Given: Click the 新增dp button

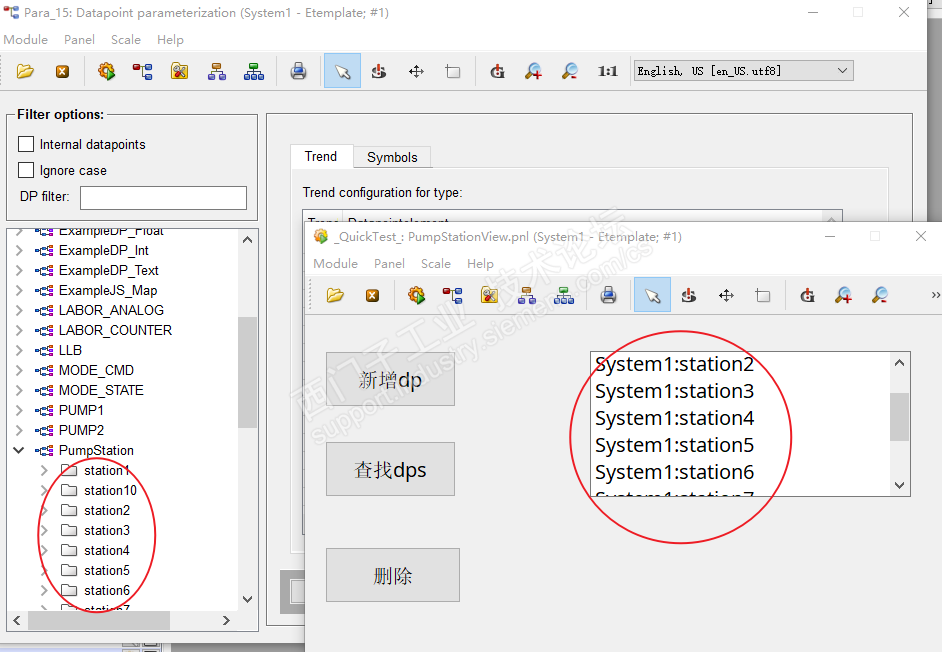Looking at the screenshot, I should tap(390, 379).
